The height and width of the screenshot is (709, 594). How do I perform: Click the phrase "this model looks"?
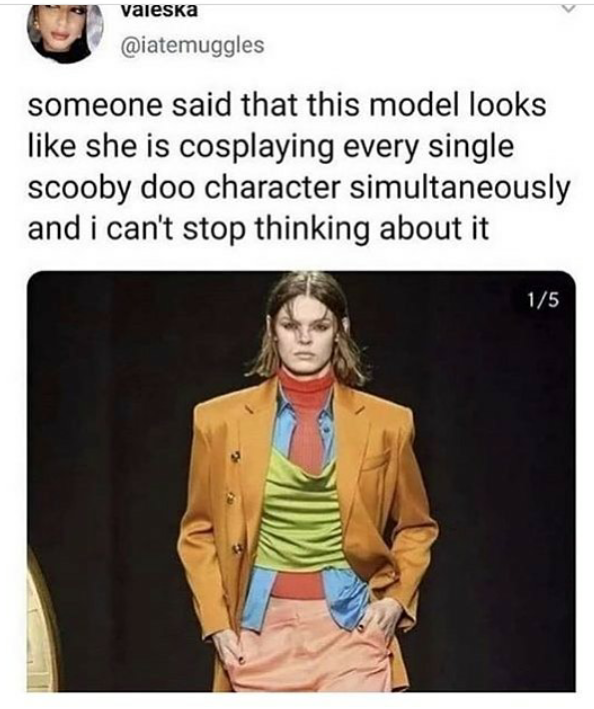tap(426, 106)
